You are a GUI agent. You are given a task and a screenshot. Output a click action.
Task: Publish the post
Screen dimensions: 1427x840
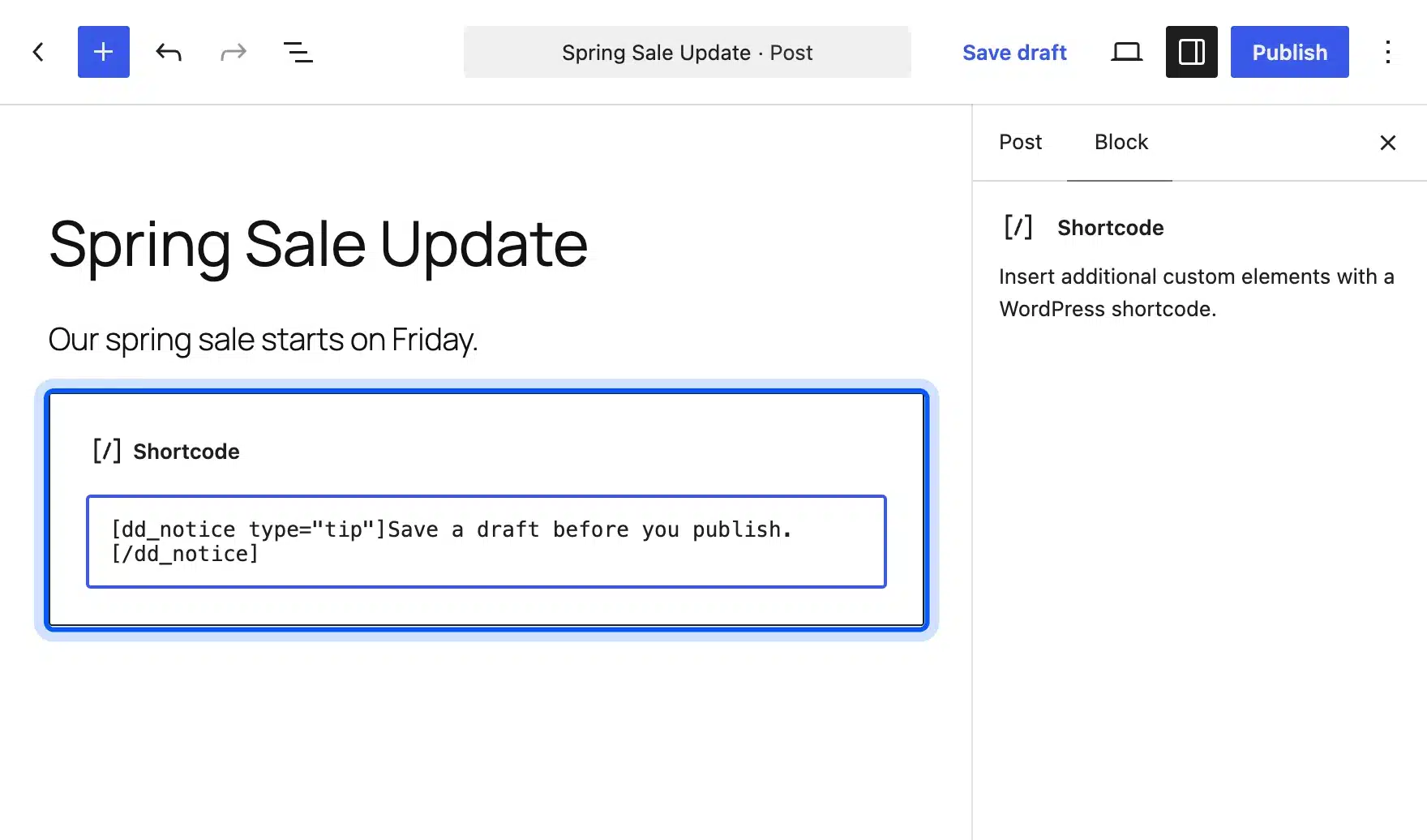click(1290, 52)
